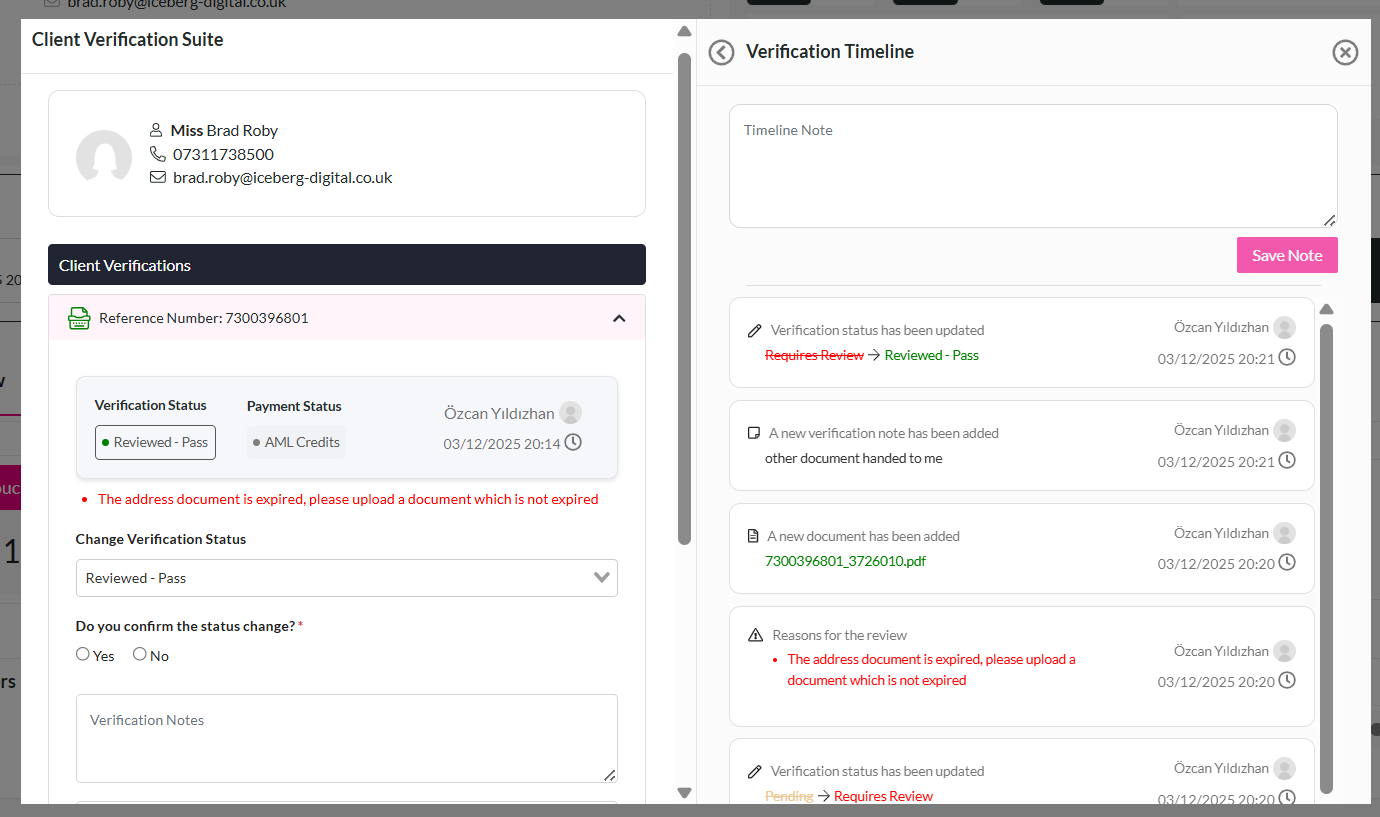Viewport: 1380px width, 817px height.
Task: Click into the Verification Notes text box
Action: point(346,738)
